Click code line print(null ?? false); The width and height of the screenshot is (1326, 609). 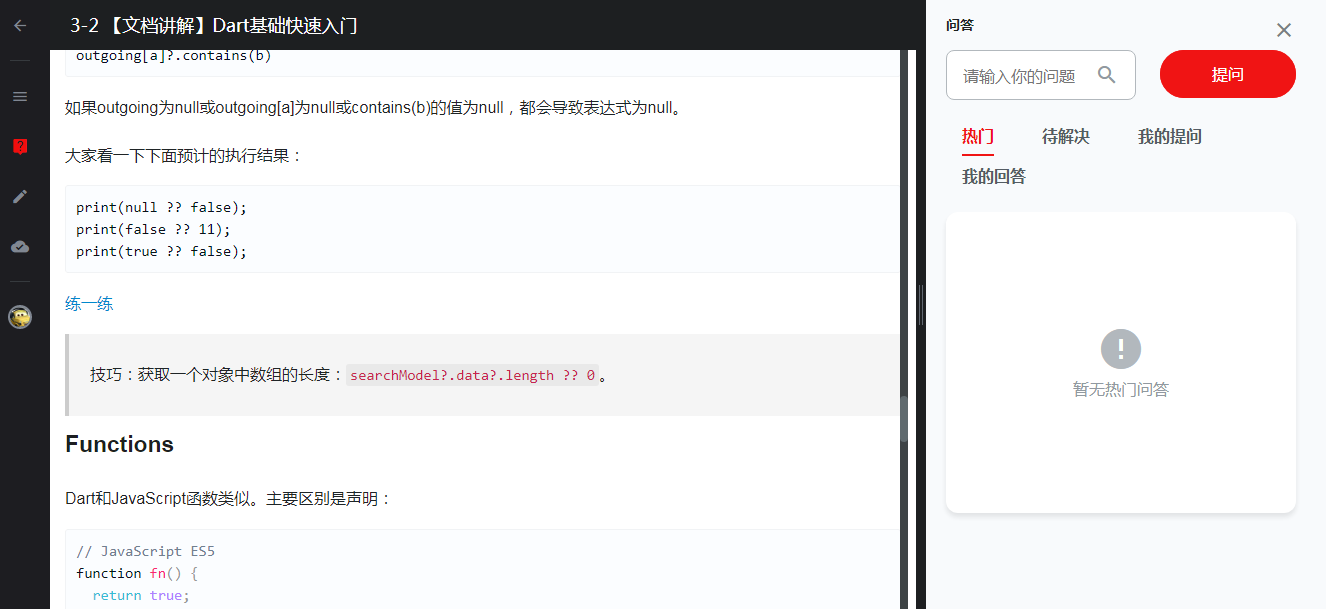pos(161,207)
